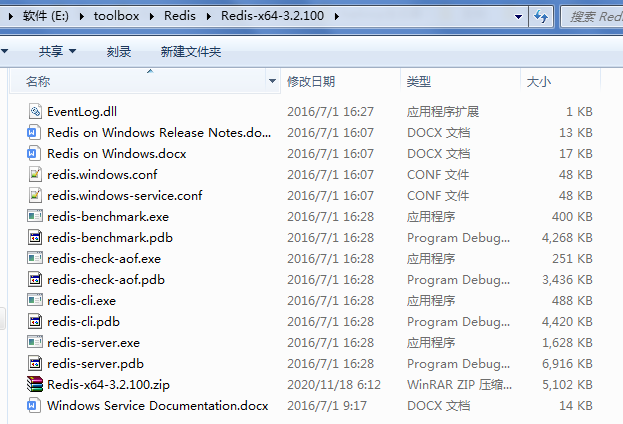623x424 pixels.
Task: Click the WinRAR ZIP 压缩 type cell
Action: point(459,385)
